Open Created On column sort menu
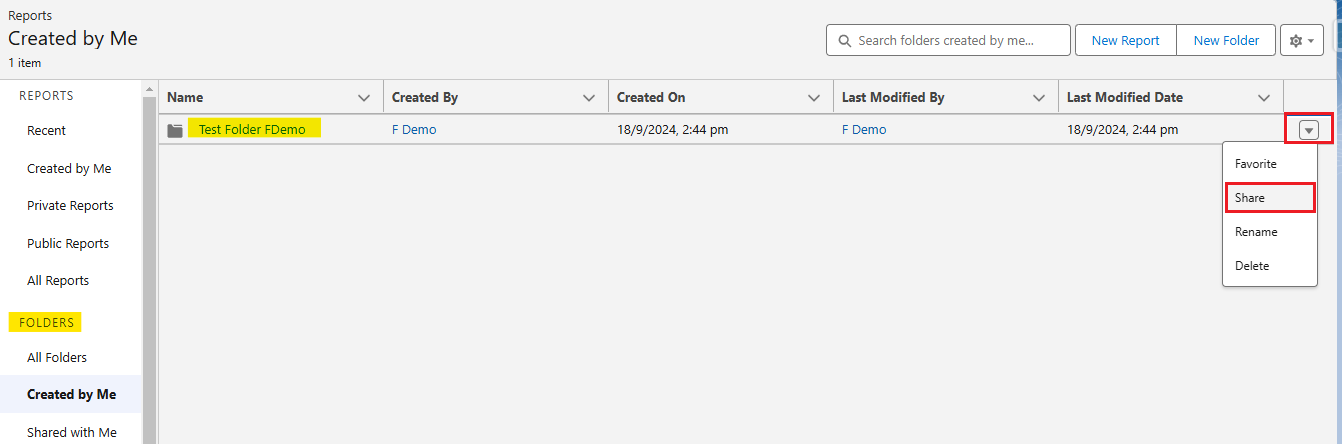 (814, 98)
